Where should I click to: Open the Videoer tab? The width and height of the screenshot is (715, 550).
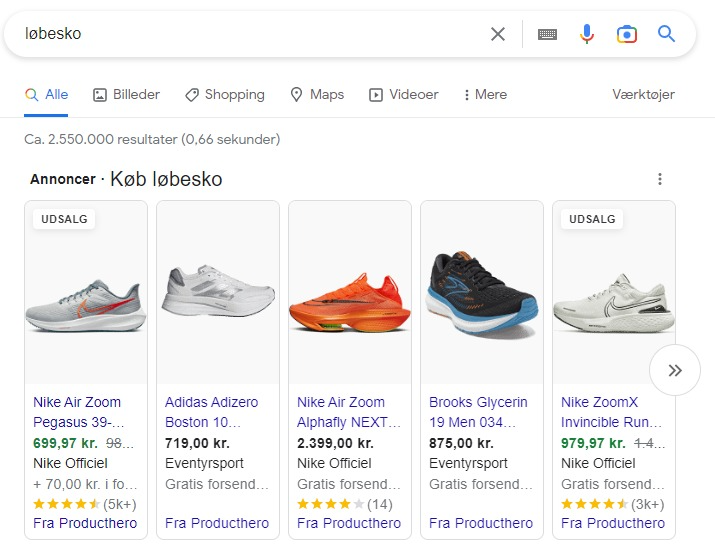[404, 94]
